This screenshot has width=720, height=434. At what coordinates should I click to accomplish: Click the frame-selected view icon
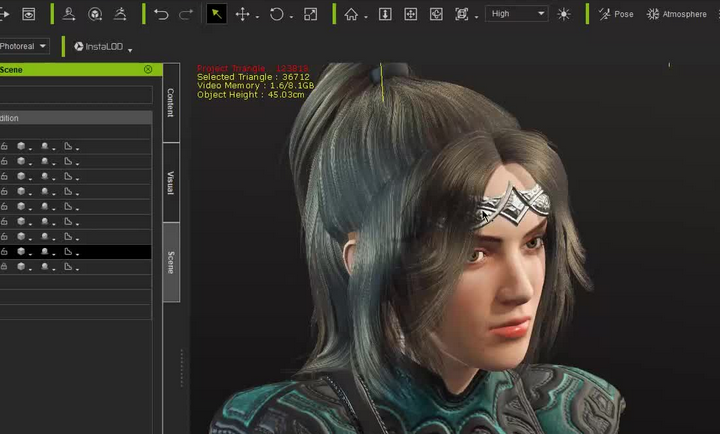tap(461, 14)
